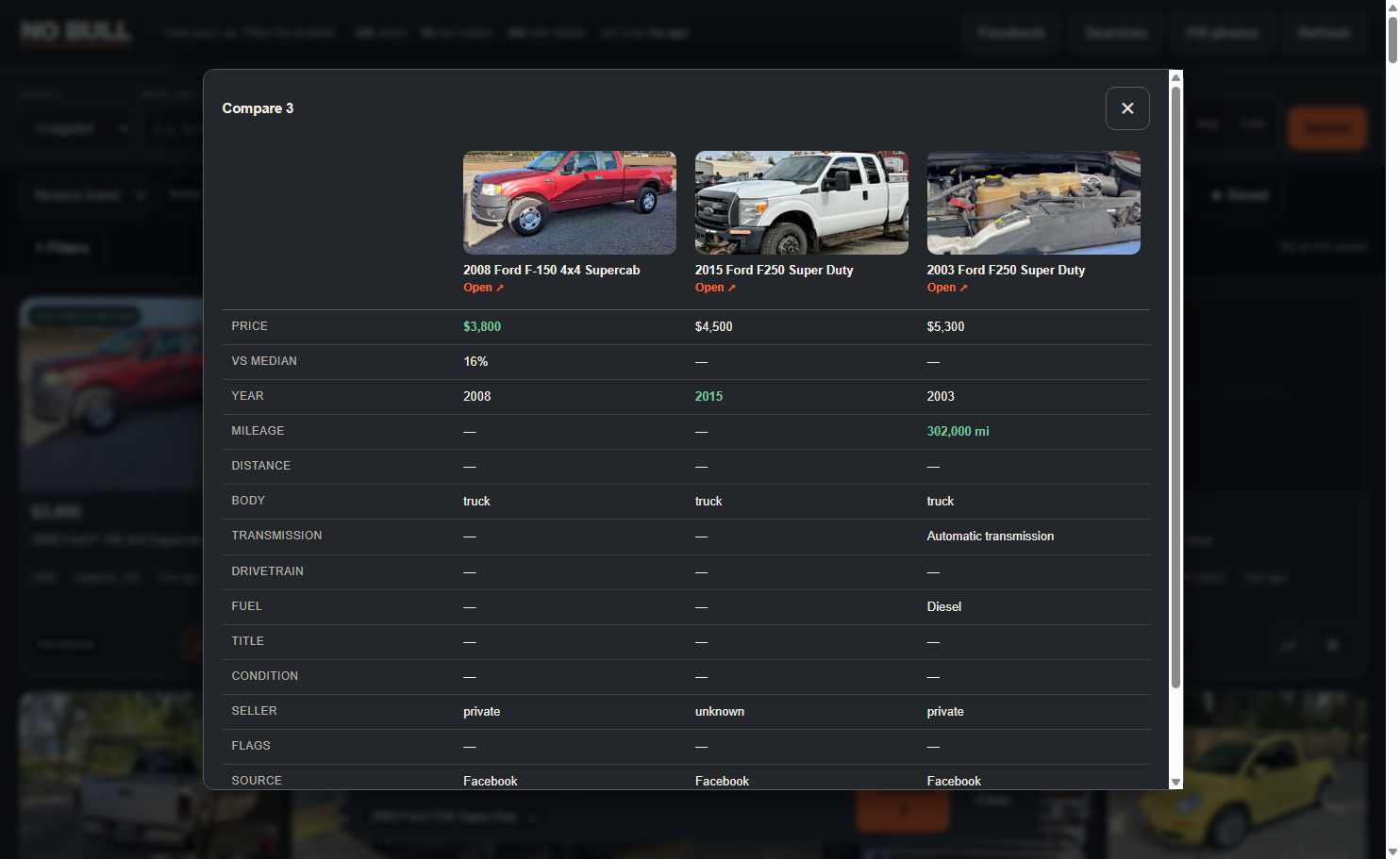
Task: Click the 2003 Ford F250 engine photo
Action: [x=1034, y=203]
